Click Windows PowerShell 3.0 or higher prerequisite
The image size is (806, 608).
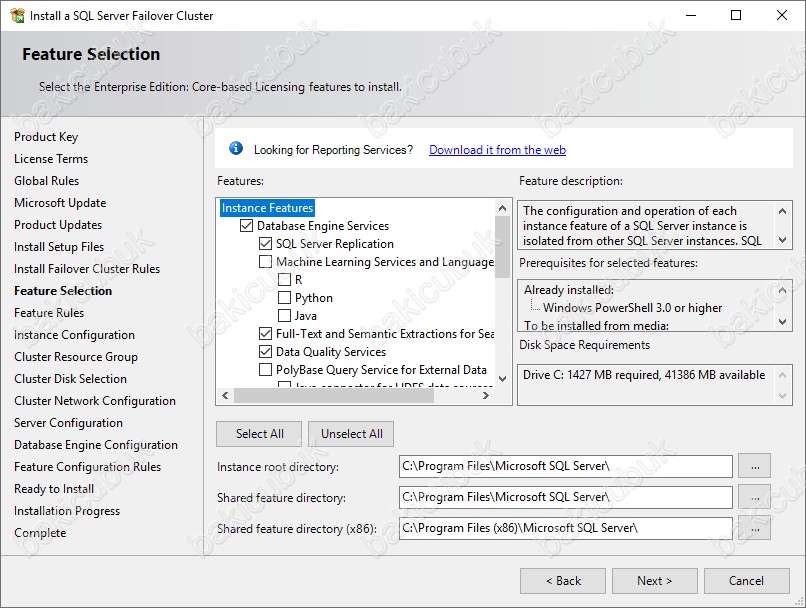pos(632,308)
